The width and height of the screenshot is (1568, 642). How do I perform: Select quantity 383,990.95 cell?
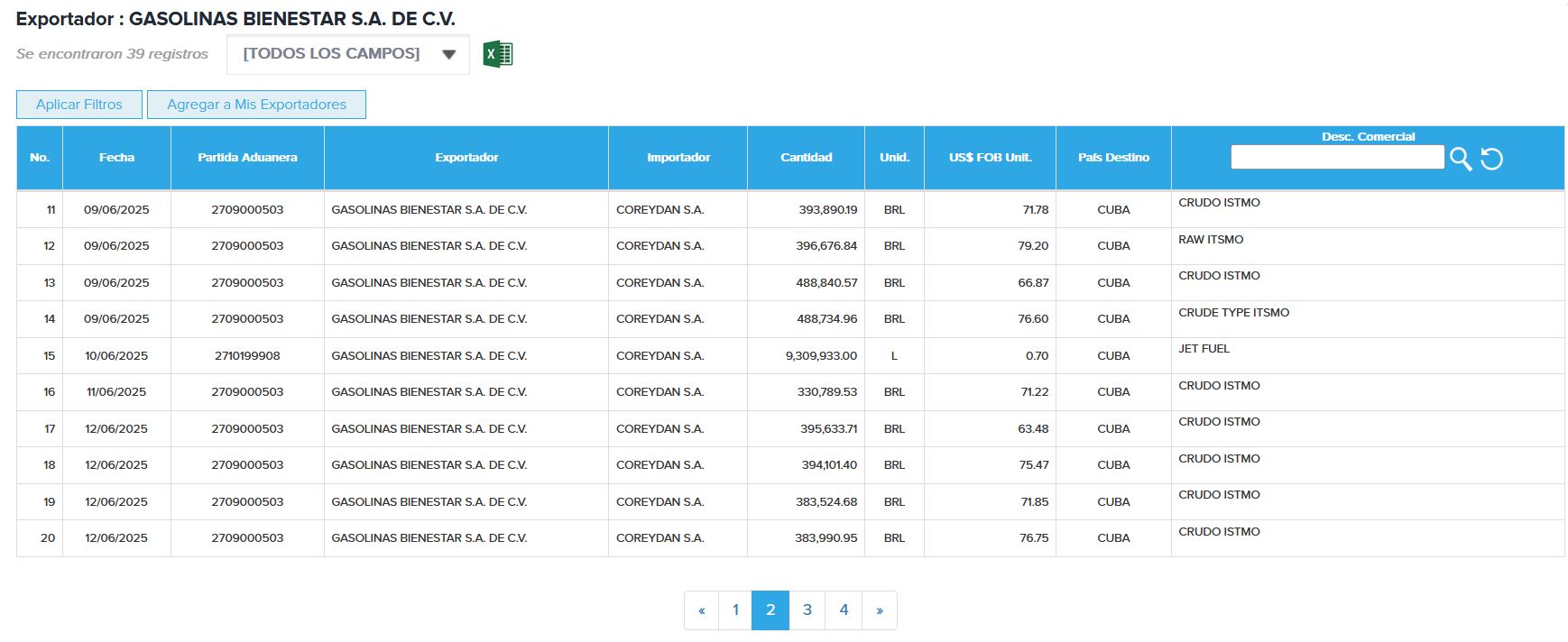coord(806,538)
